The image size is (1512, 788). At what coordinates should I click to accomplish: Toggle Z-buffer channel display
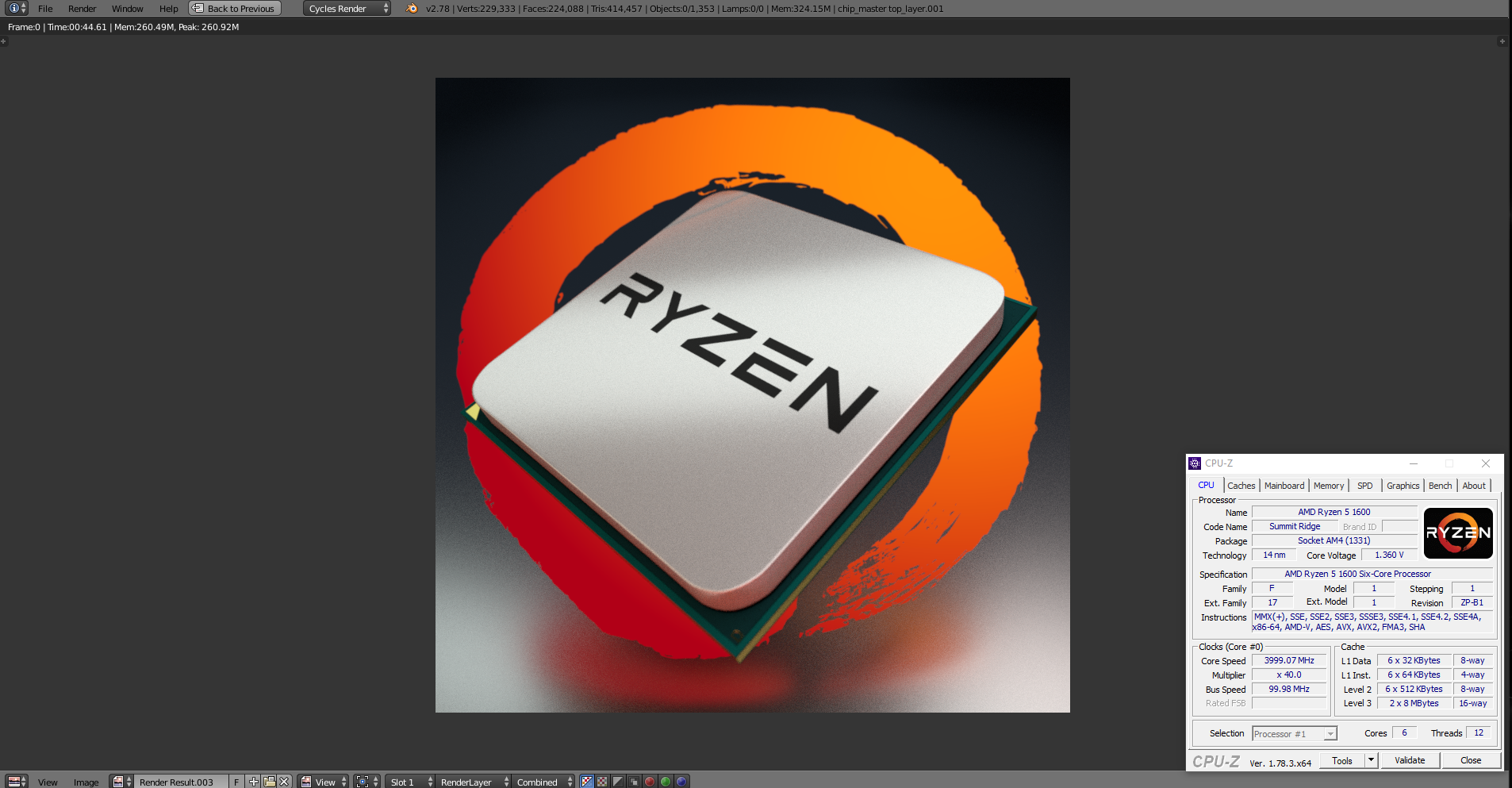pyautogui.click(x=634, y=782)
